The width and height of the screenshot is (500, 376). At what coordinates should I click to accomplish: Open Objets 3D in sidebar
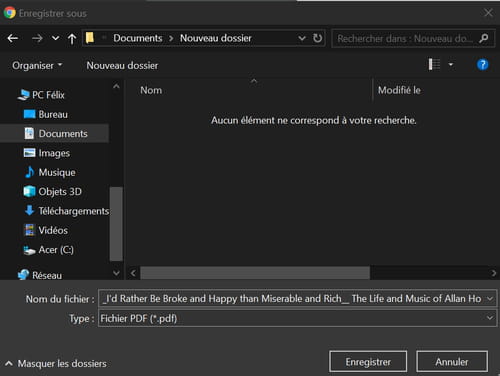60,192
